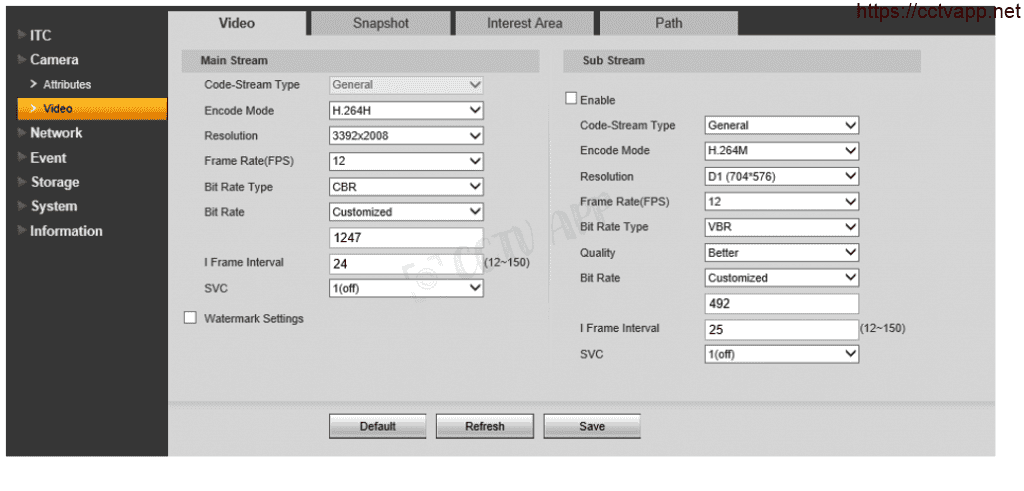Open Main Stream Bit Rate Type dropdown
This screenshot has width=1024, height=491.
(406, 187)
